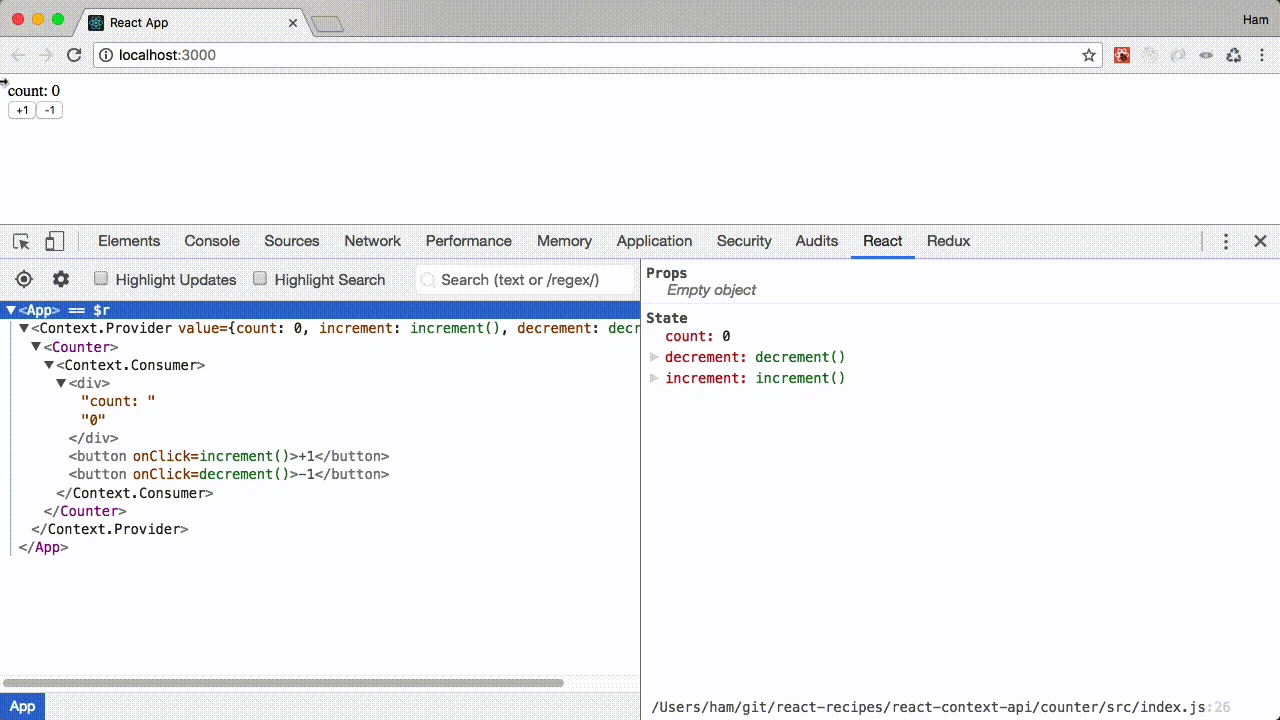The width and height of the screenshot is (1280, 720).
Task: Select the decrement button element in the tree
Action: click(229, 474)
